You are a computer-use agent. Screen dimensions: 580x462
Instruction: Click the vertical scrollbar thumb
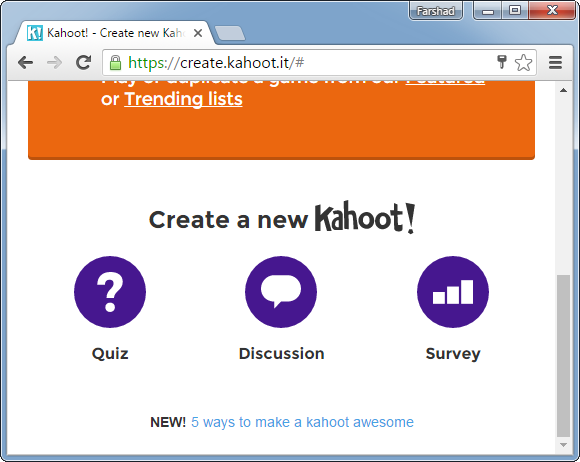tap(563, 356)
